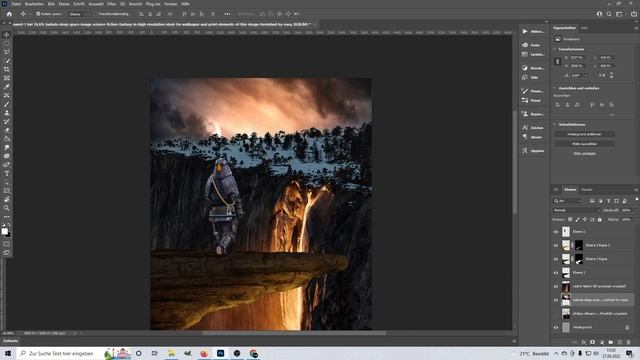Screen dimensions: 640x360
Task: Open Firefox from the taskbar
Action: (x=204, y=353)
